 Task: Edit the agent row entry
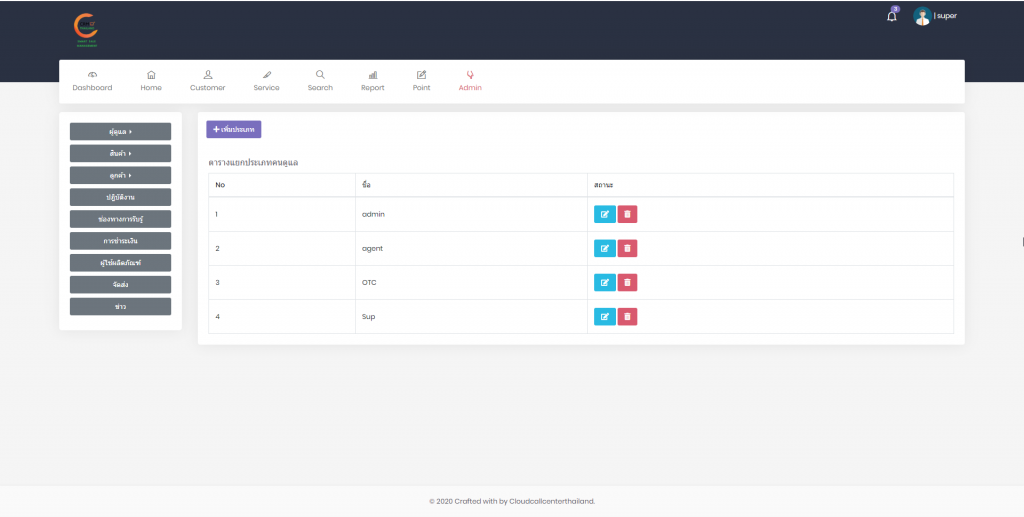pyautogui.click(x=604, y=248)
